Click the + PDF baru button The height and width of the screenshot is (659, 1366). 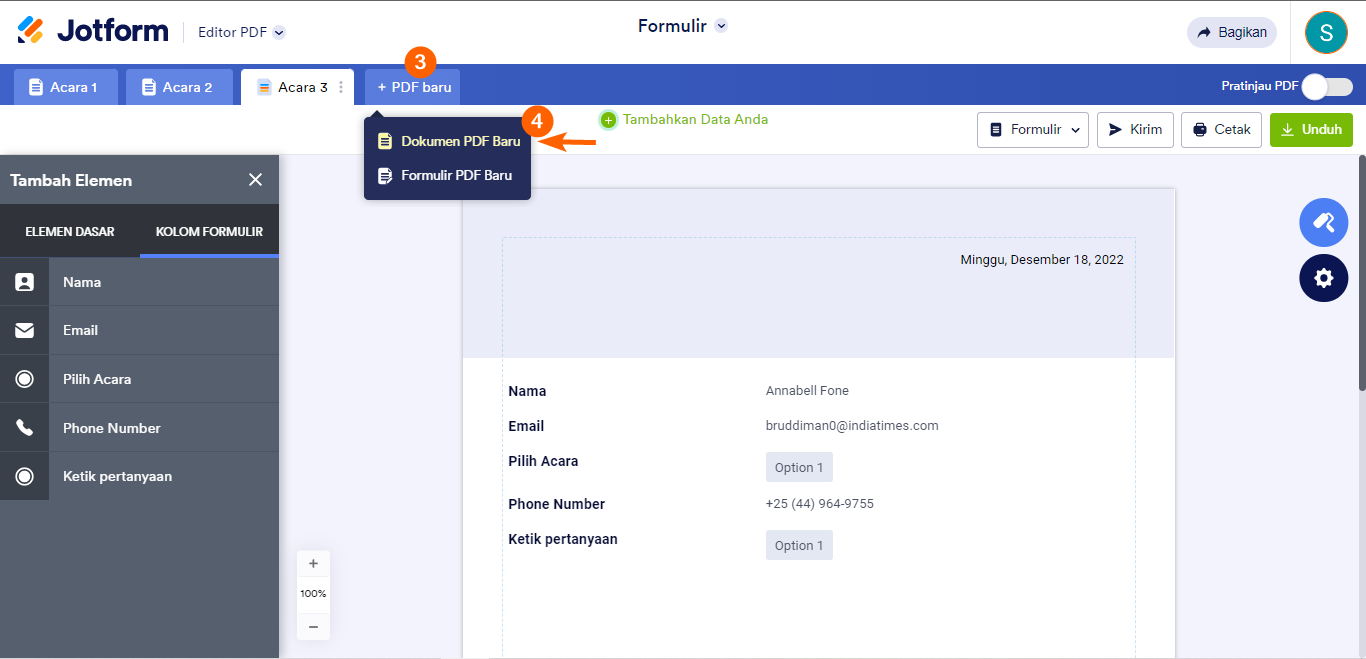click(413, 87)
